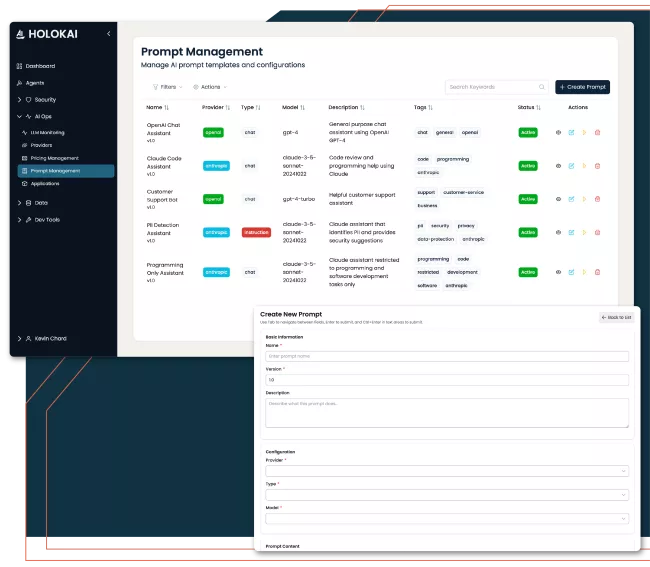
Task: Click the data-protection tag
Action: coord(435,239)
